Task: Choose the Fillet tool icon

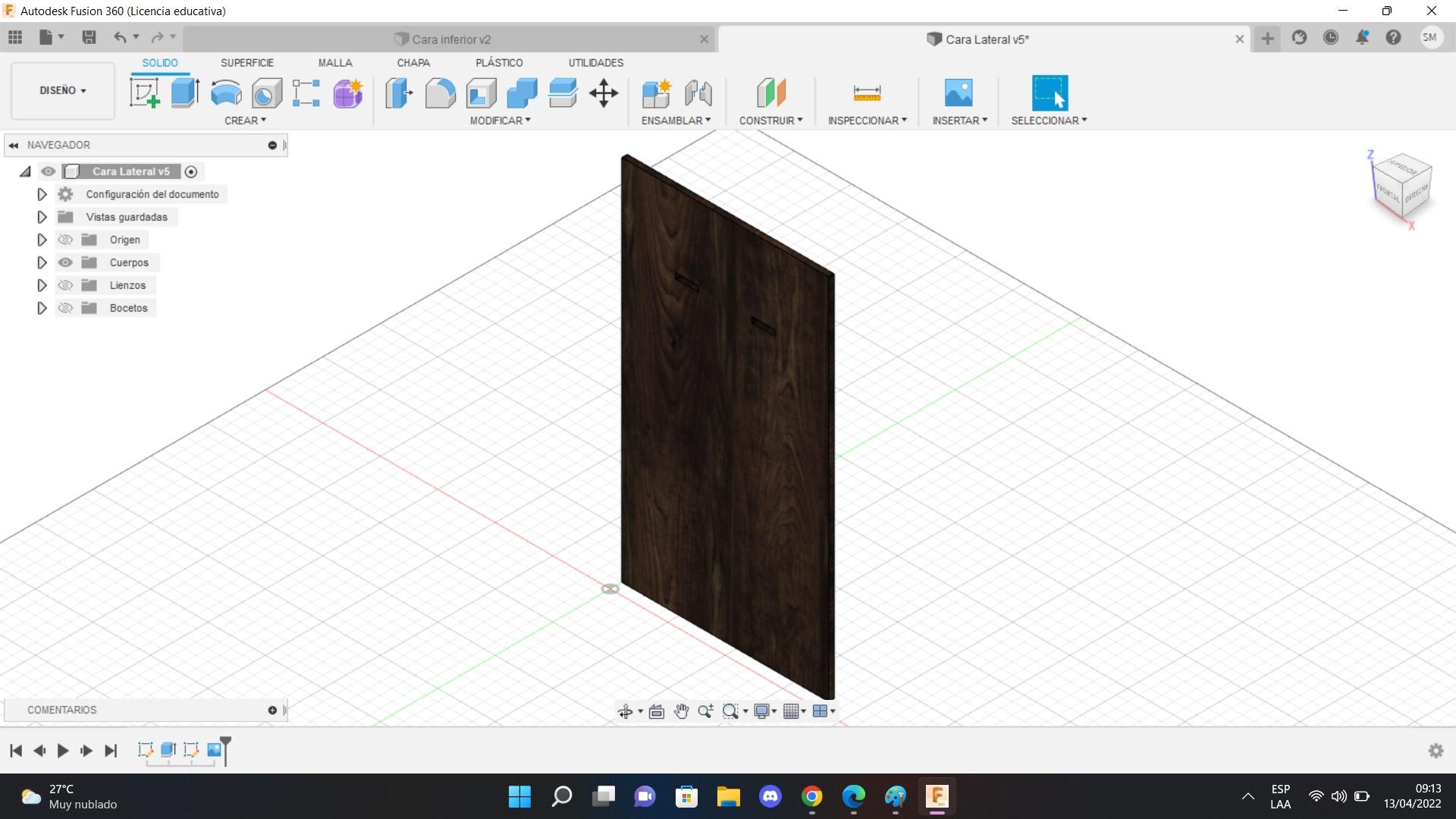Action: 440,93
